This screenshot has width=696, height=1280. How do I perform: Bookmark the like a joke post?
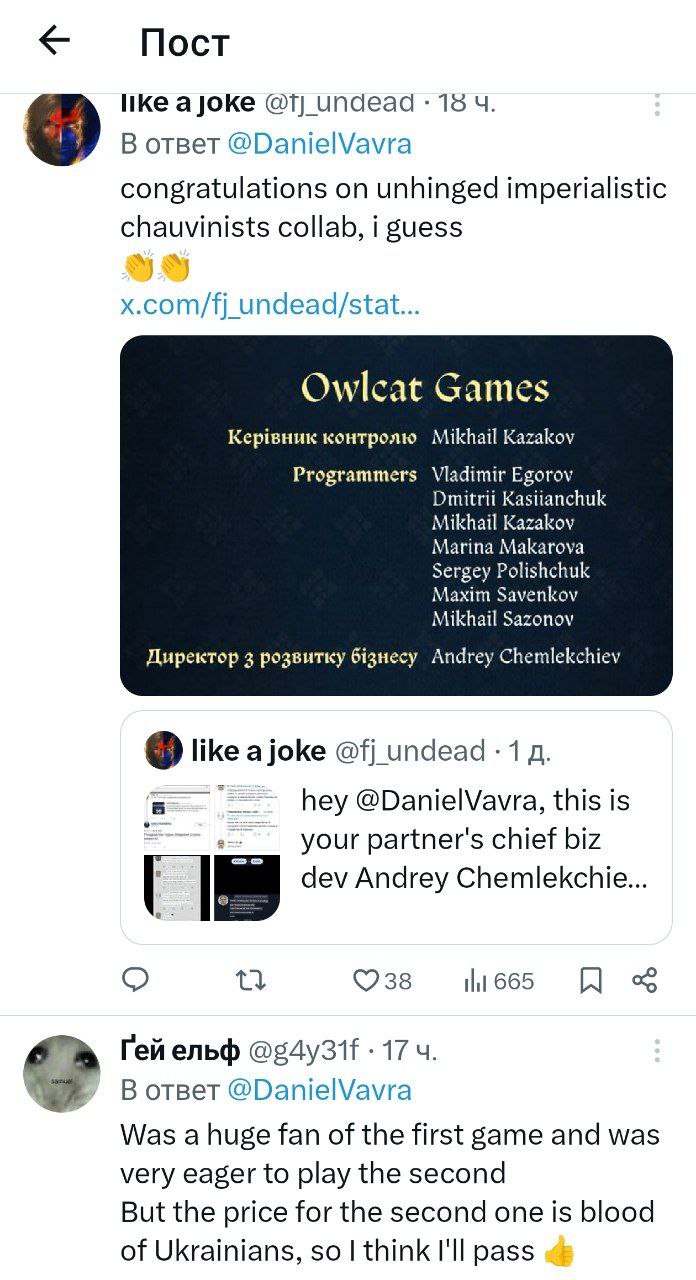coord(591,980)
